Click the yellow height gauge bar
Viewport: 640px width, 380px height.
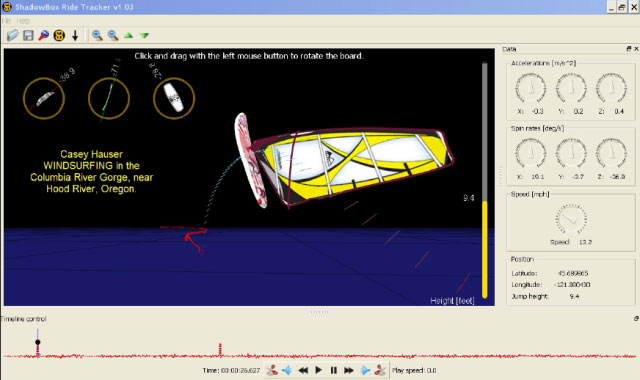point(484,249)
